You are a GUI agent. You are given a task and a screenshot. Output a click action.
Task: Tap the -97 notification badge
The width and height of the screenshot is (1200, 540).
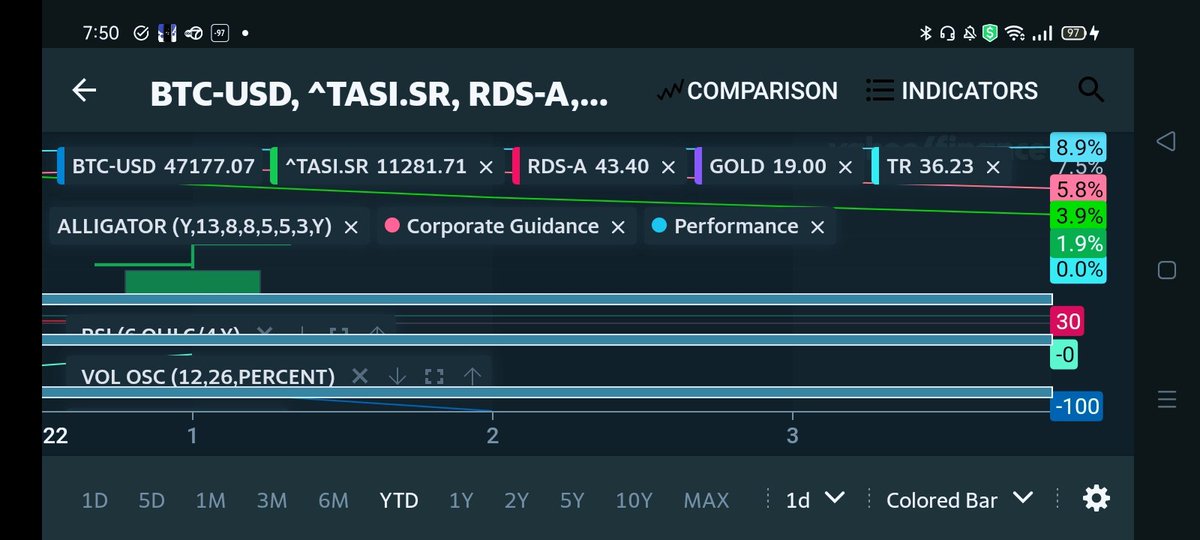point(220,33)
